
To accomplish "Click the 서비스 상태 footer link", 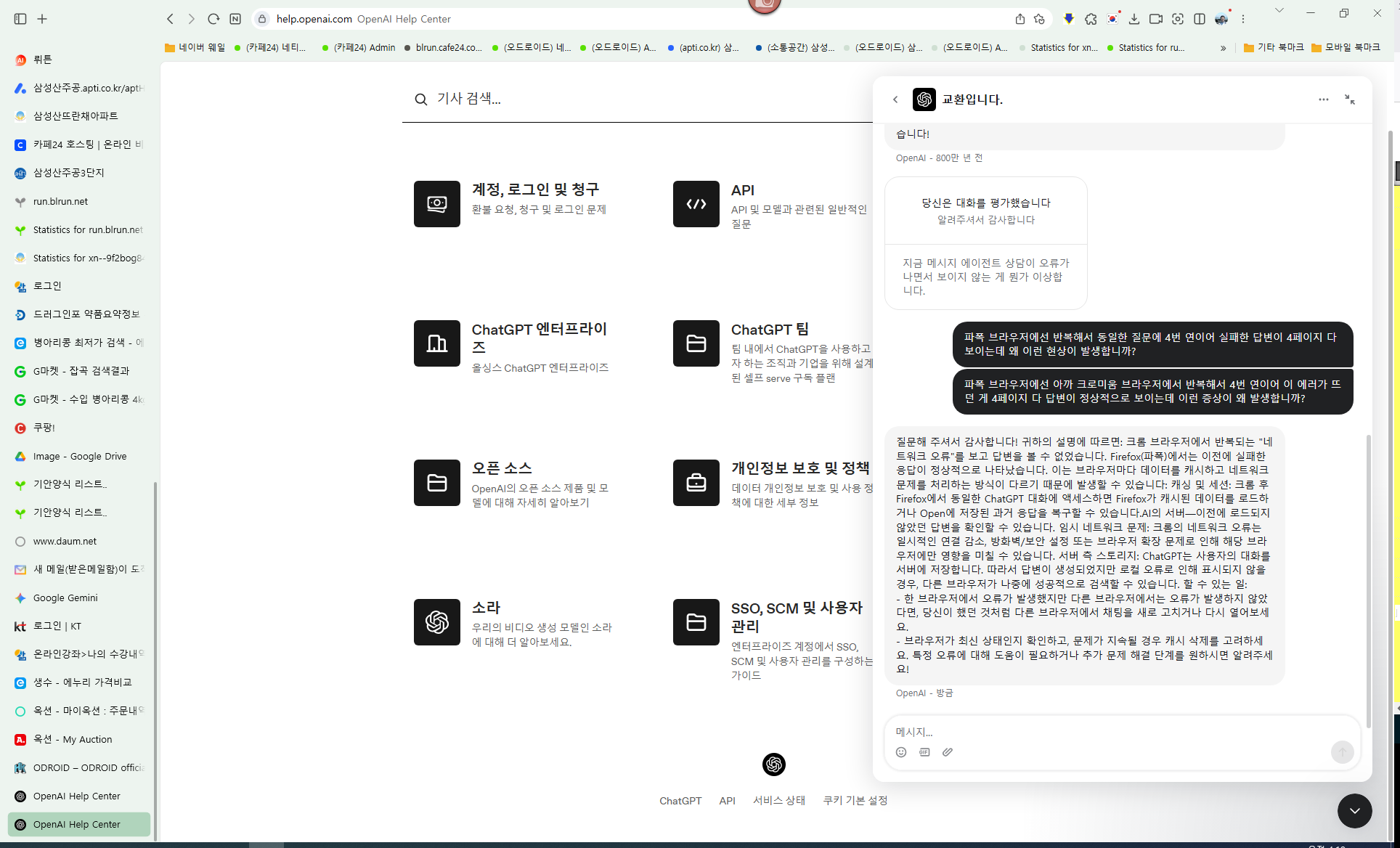I will point(779,801).
